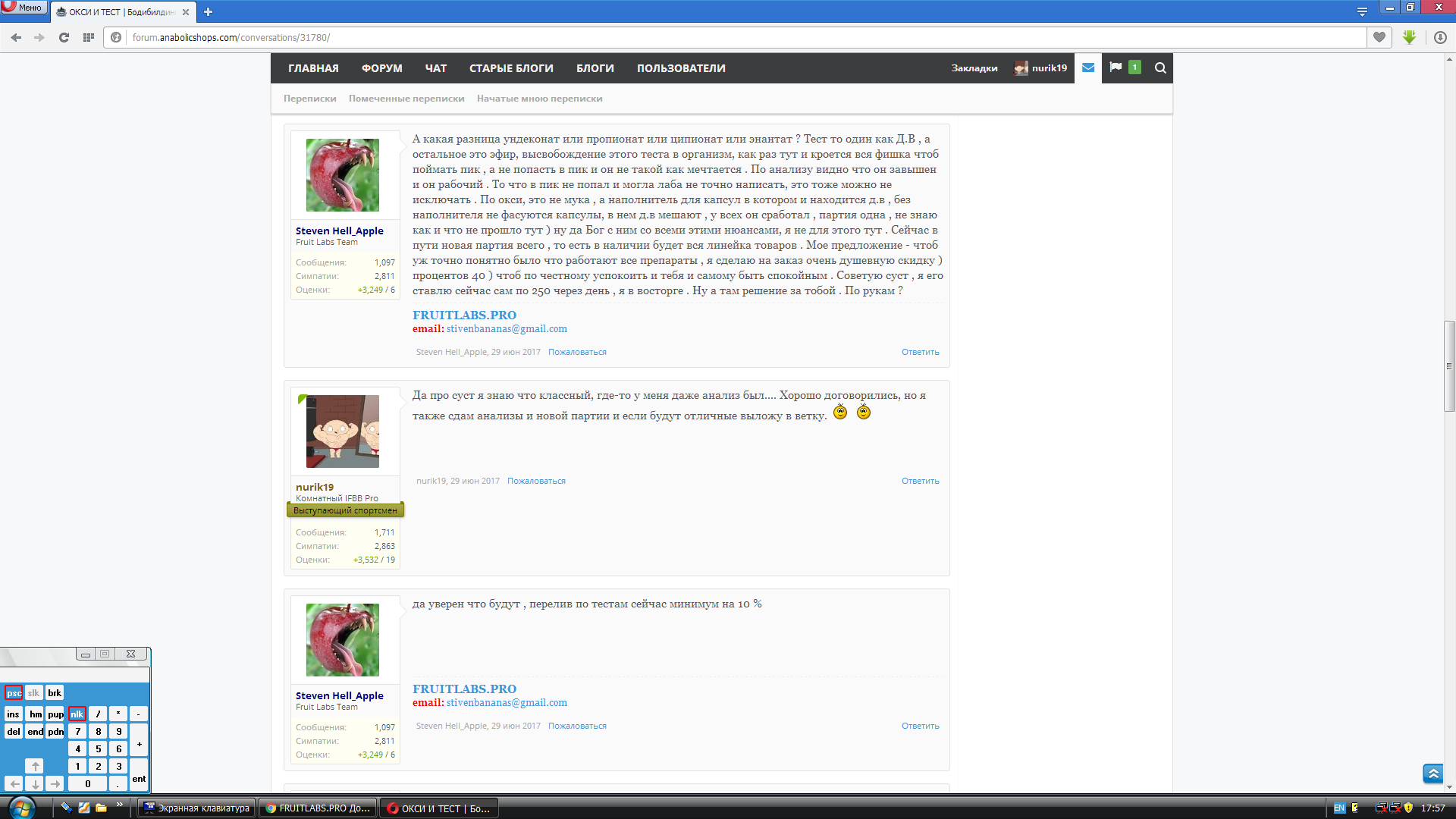
Task: Click Ответить under nurik19's message
Action: (x=920, y=481)
